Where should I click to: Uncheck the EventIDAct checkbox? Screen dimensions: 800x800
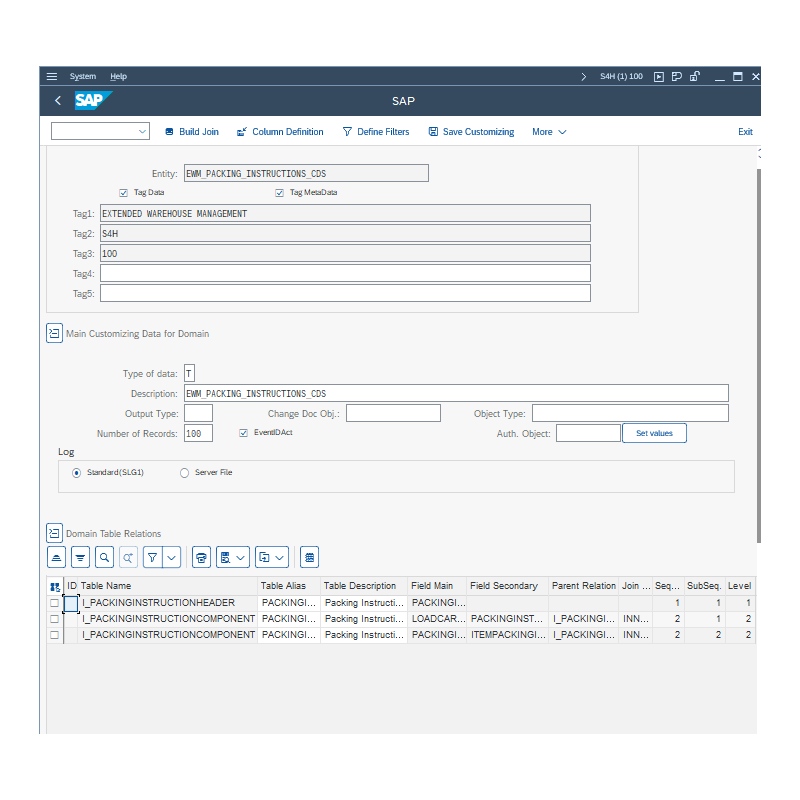coord(242,432)
